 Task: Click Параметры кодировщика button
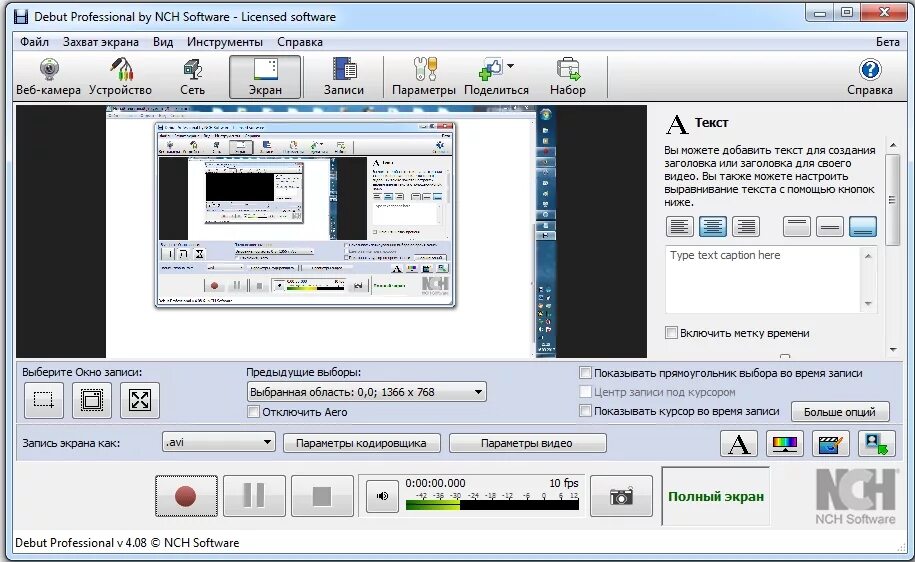(x=361, y=443)
